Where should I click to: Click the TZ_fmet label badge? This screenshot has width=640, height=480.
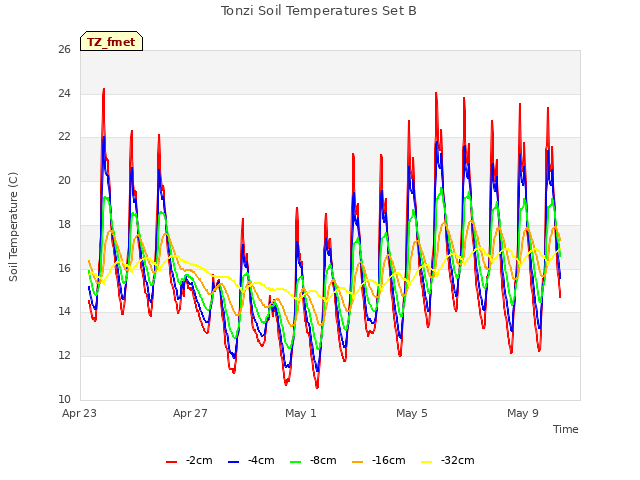pyautogui.click(x=111, y=41)
